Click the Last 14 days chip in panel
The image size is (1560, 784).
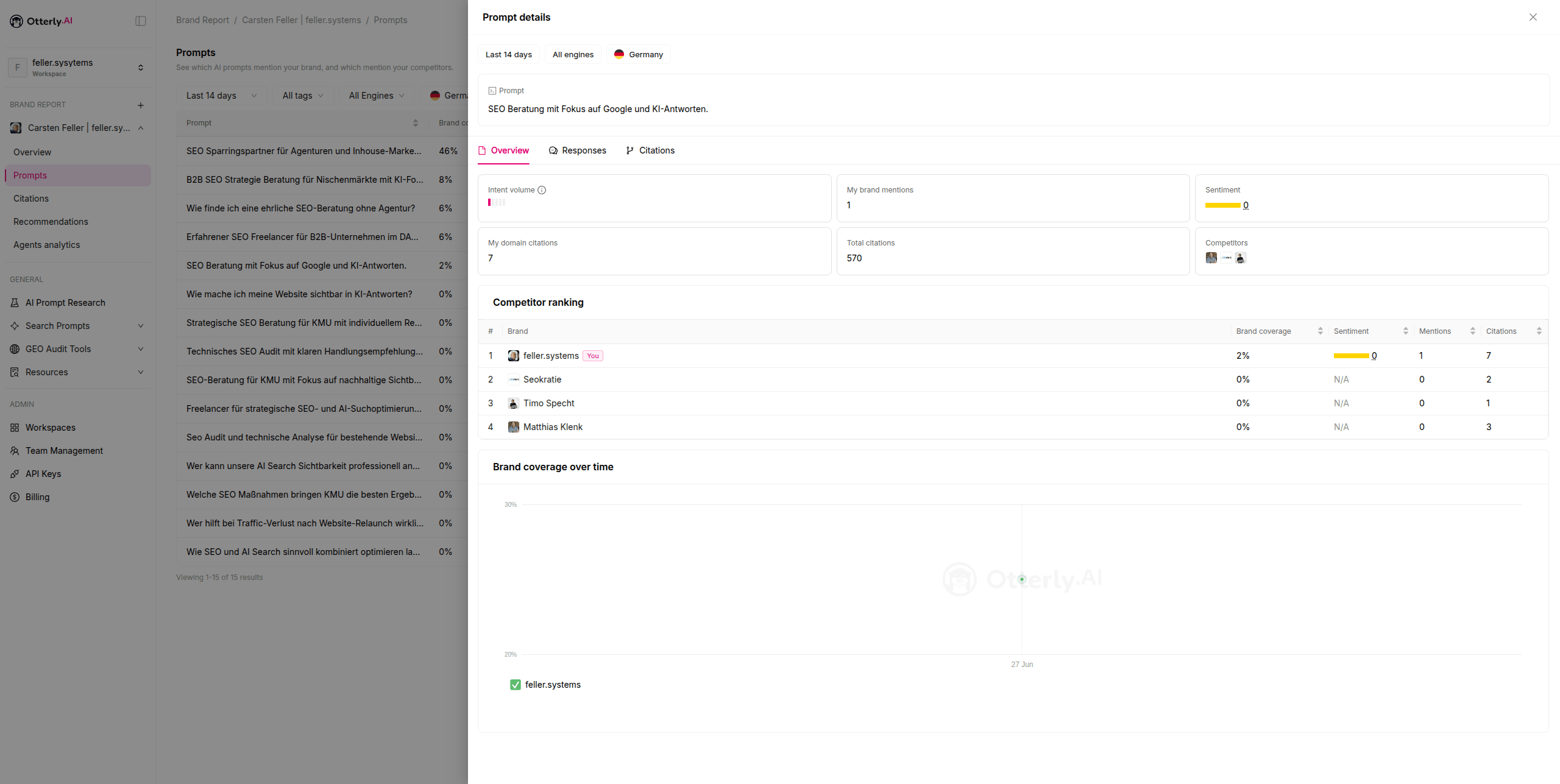[508, 54]
